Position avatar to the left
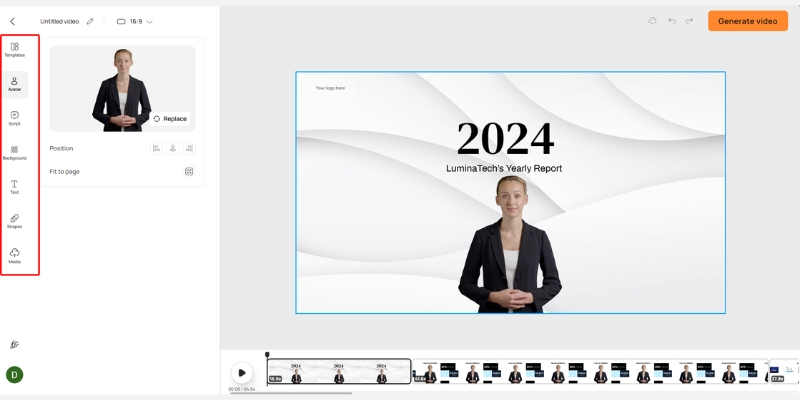 [x=156, y=148]
